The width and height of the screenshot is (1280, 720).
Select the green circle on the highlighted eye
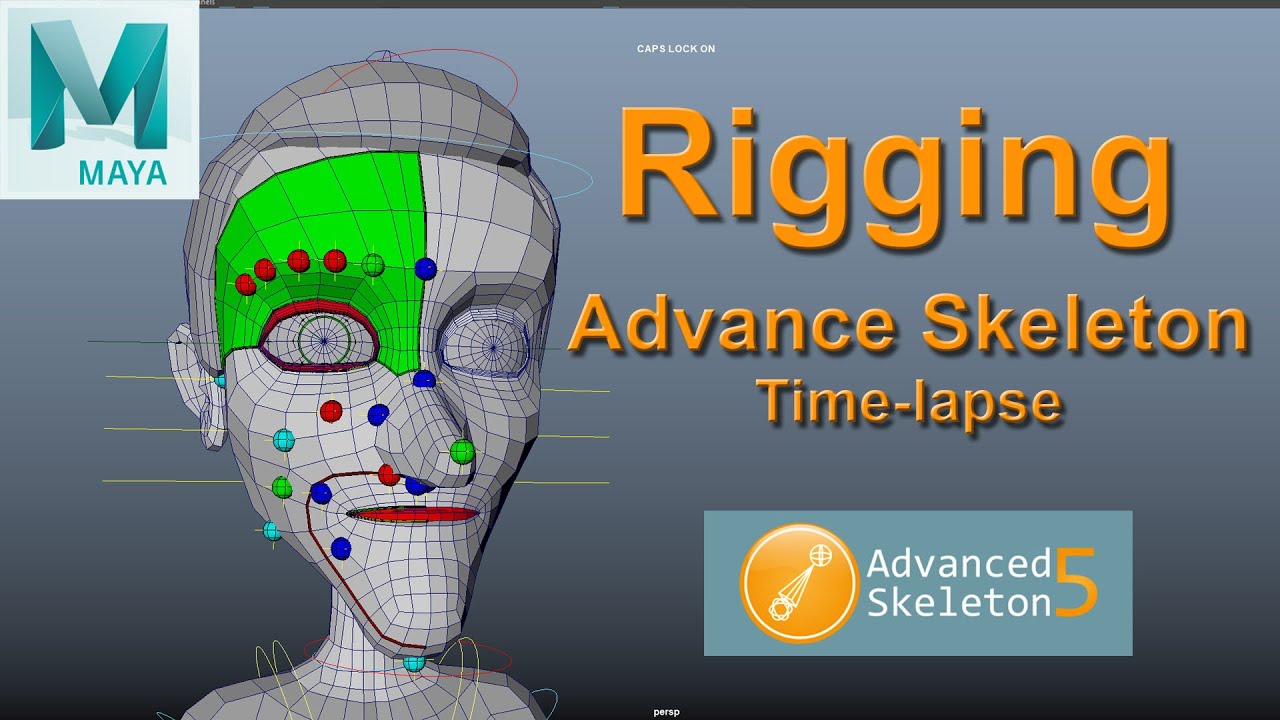click(325, 341)
